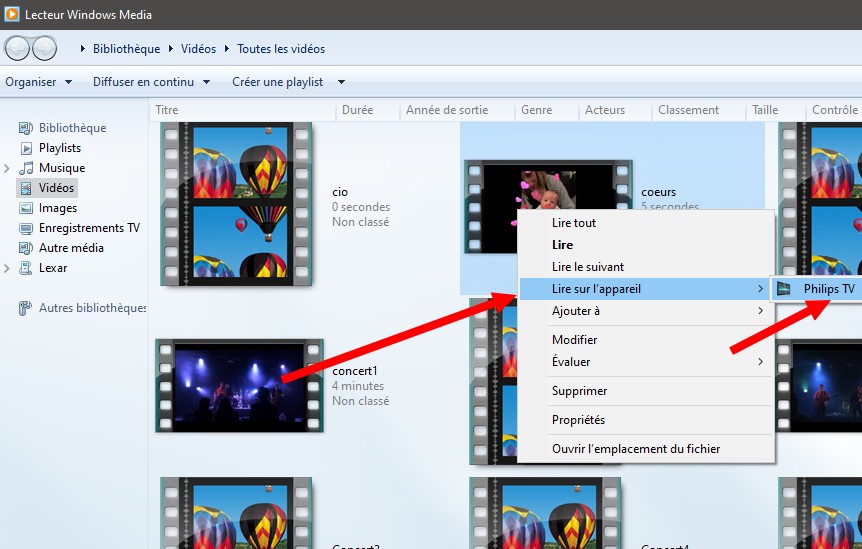862x549 pixels.
Task: Sort by the Titre column header
Action: pyautogui.click(x=242, y=110)
